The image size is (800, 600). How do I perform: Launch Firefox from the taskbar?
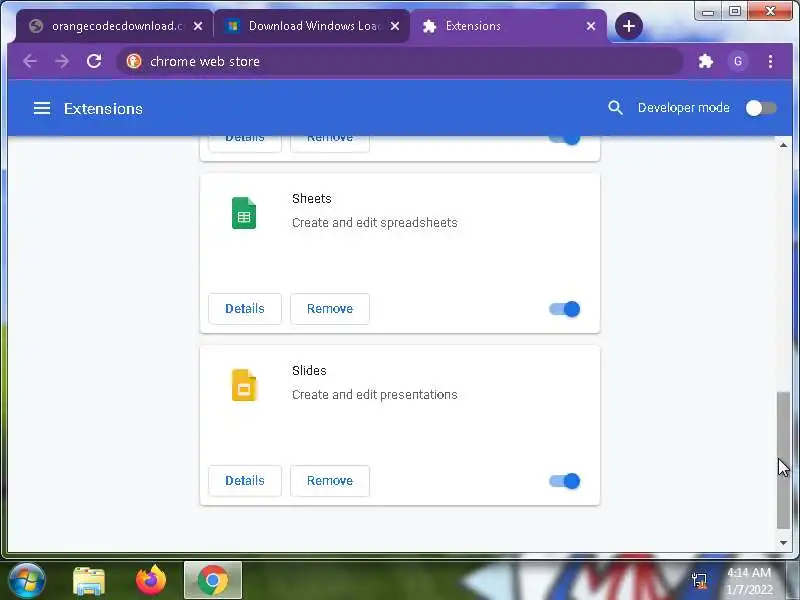pos(151,580)
